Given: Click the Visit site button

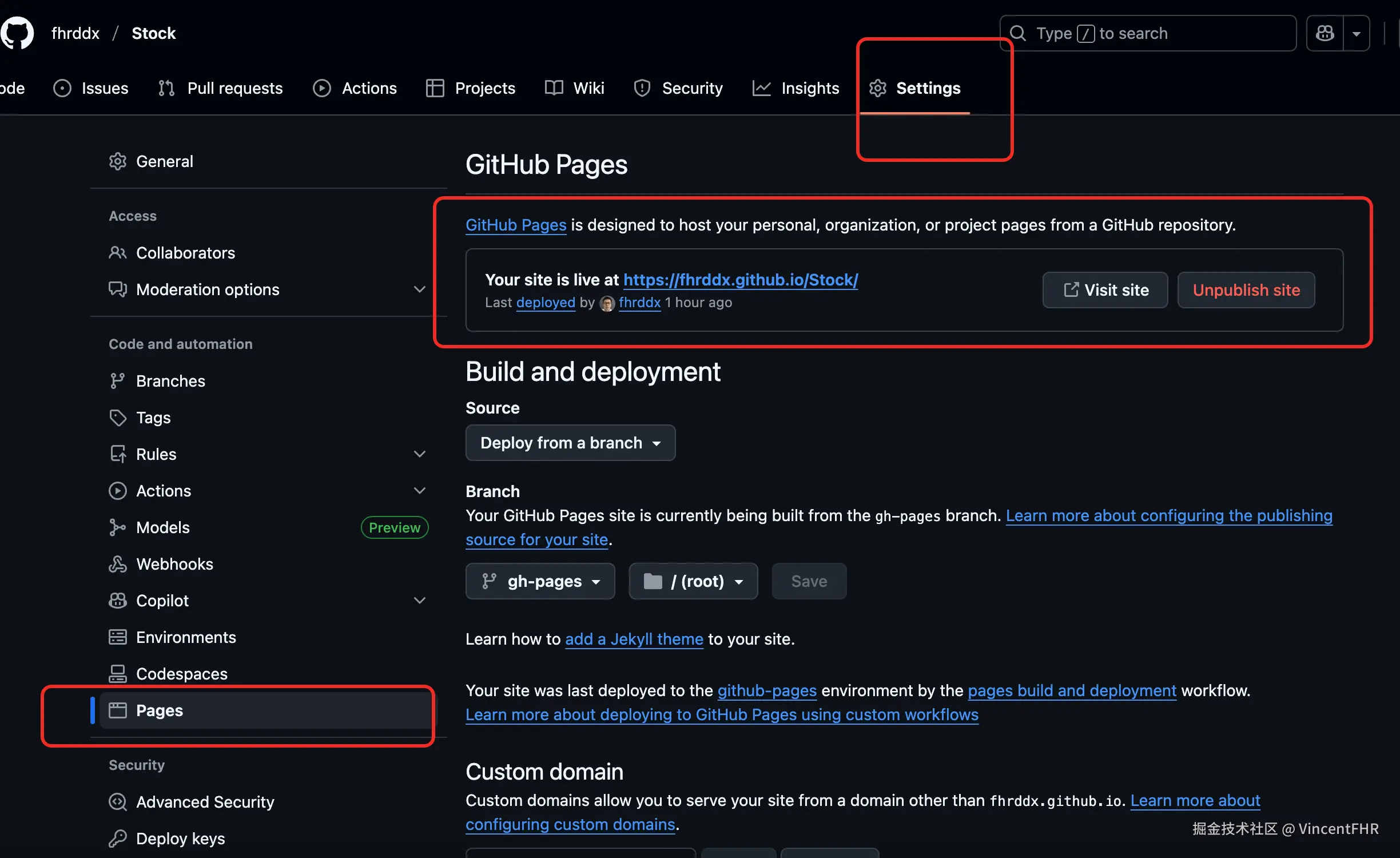Looking at the screenshot, I should pyautogui.click(x=1105, y=290).
